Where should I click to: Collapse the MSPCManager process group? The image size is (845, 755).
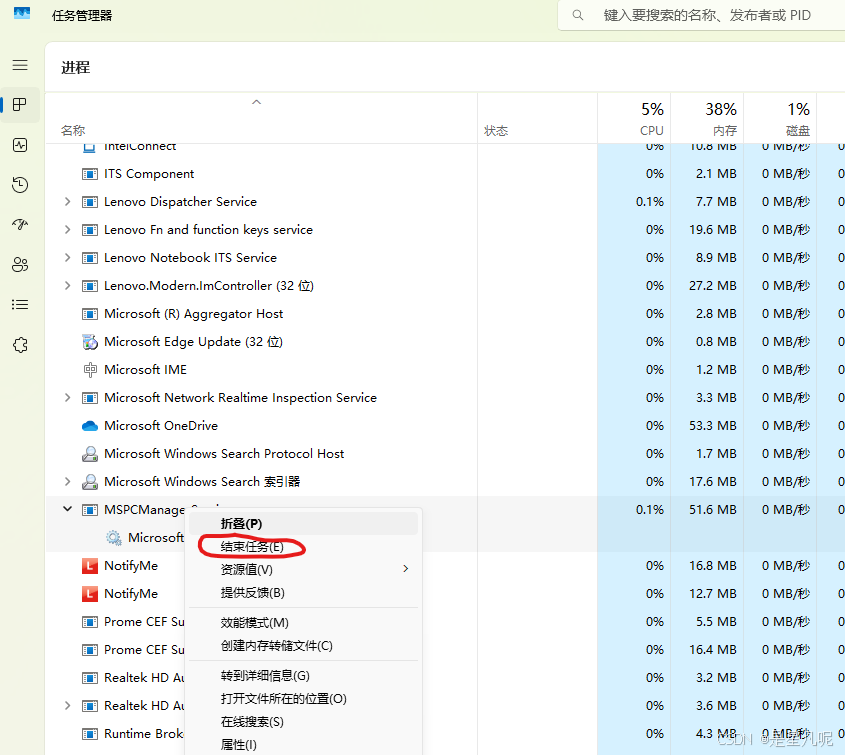(x=67, y=509)
